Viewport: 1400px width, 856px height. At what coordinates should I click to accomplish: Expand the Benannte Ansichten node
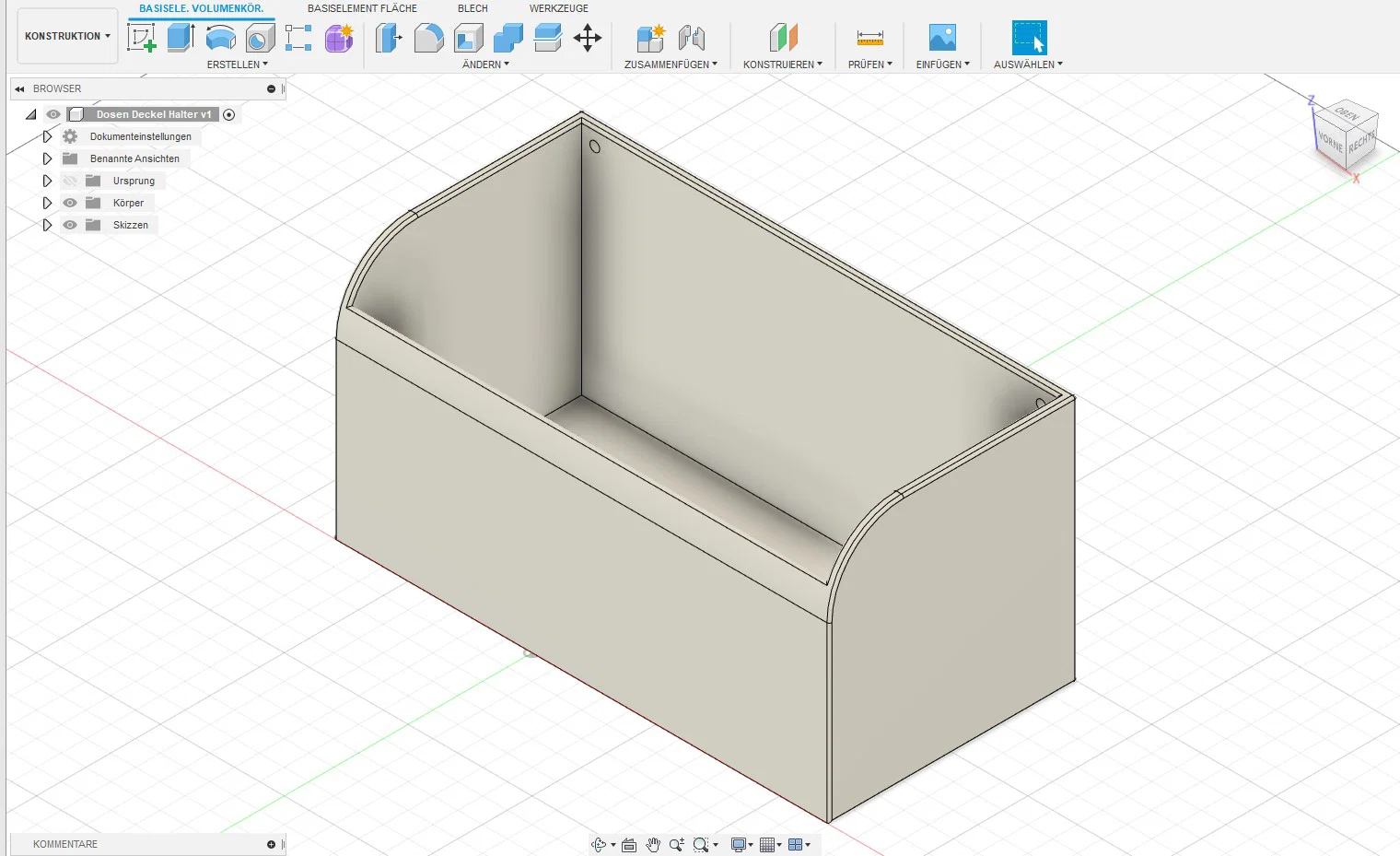[x=47, y=158]
